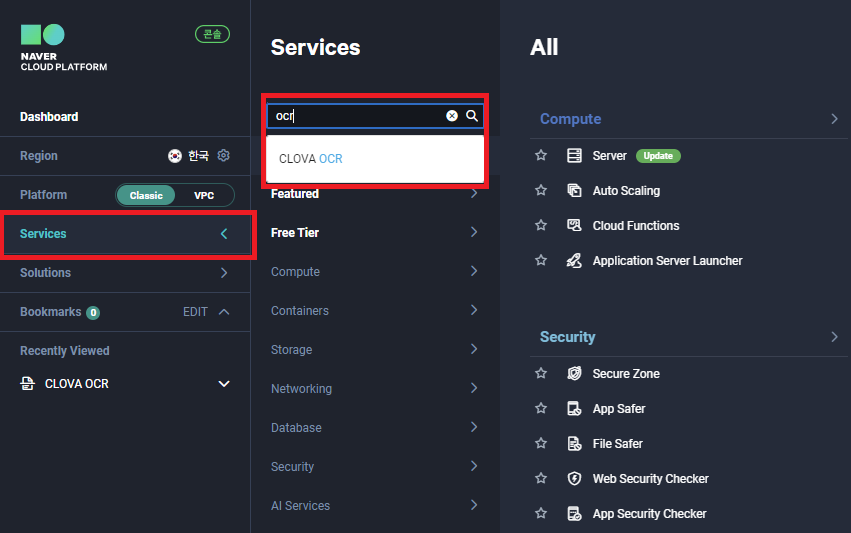The height and width of the screenshot is (533, 851).
Task: Open Region settings gear icon
Action: 224,156
